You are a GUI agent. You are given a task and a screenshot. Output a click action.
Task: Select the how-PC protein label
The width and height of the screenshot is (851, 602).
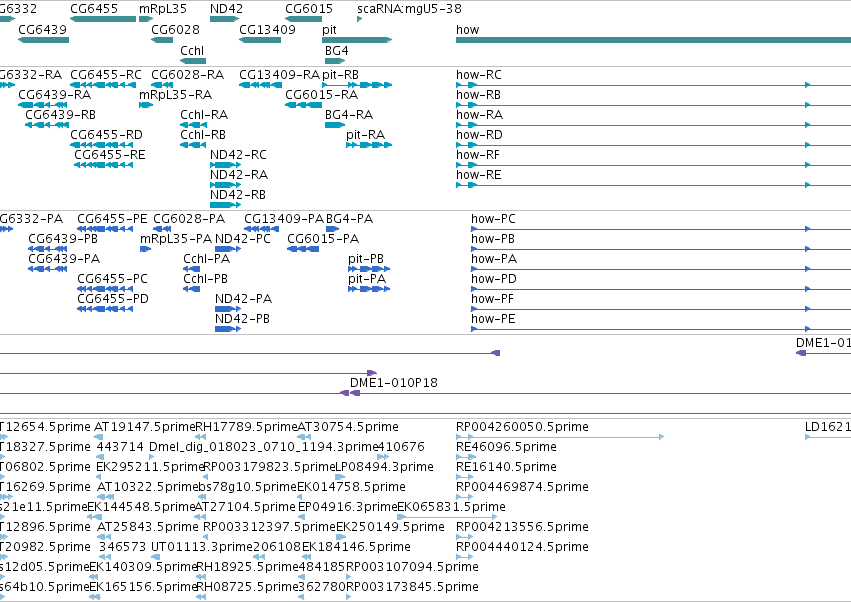point(493,219)
